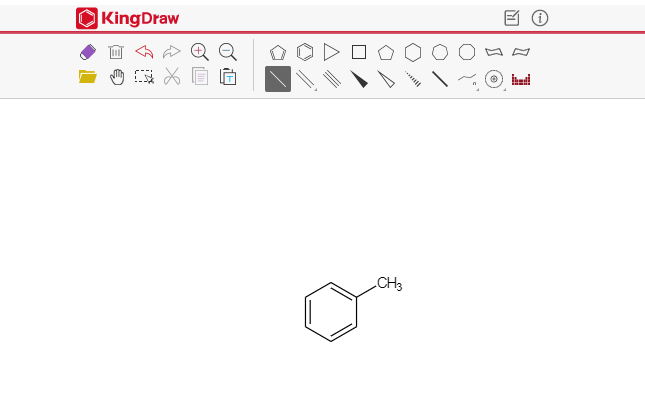Click the Copy pages icon

pos(200,77)
